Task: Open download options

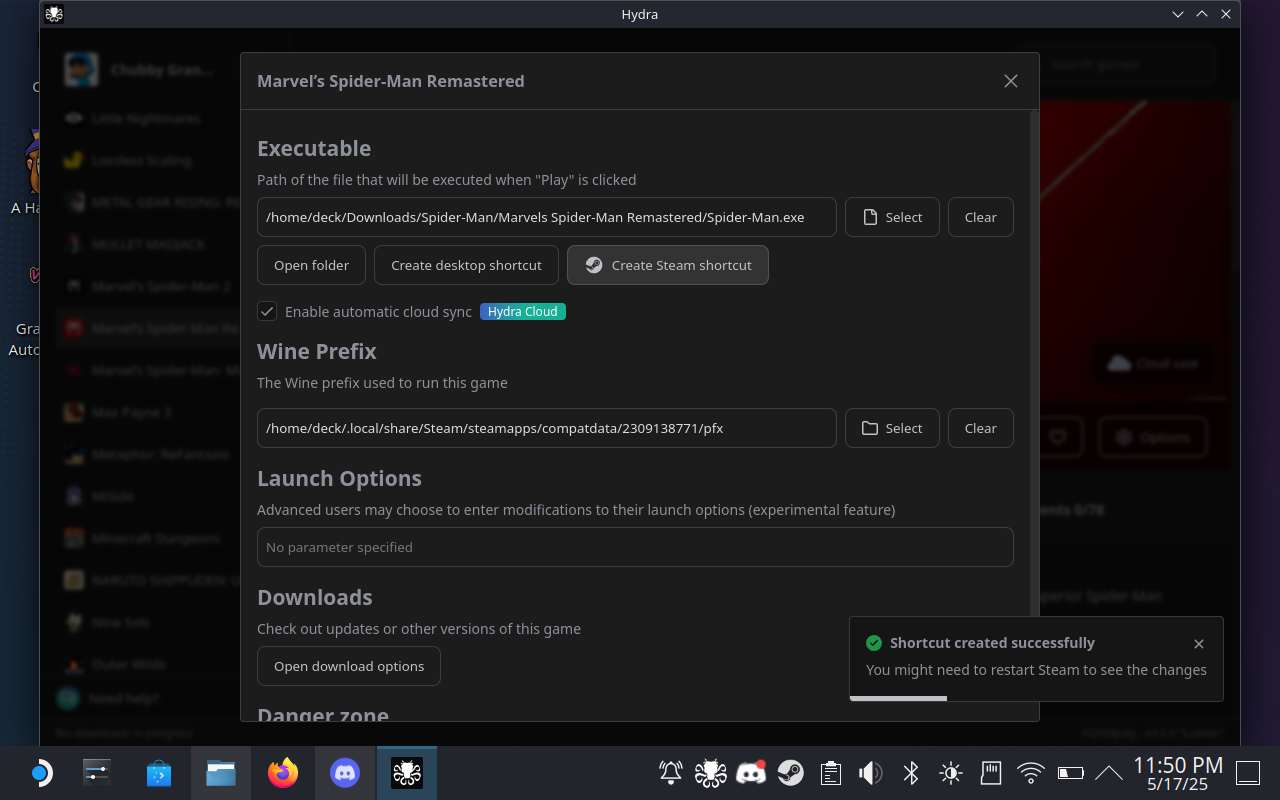Action: [x=349, y=666]
